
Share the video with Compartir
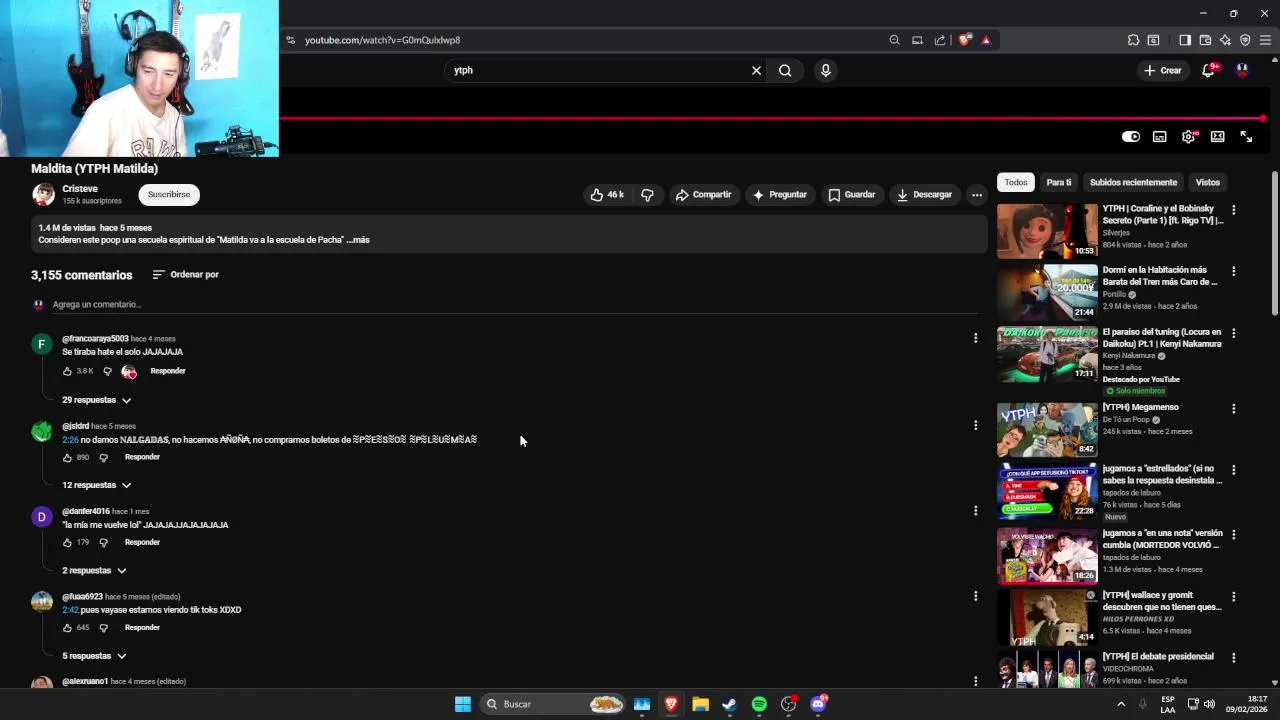703,195
